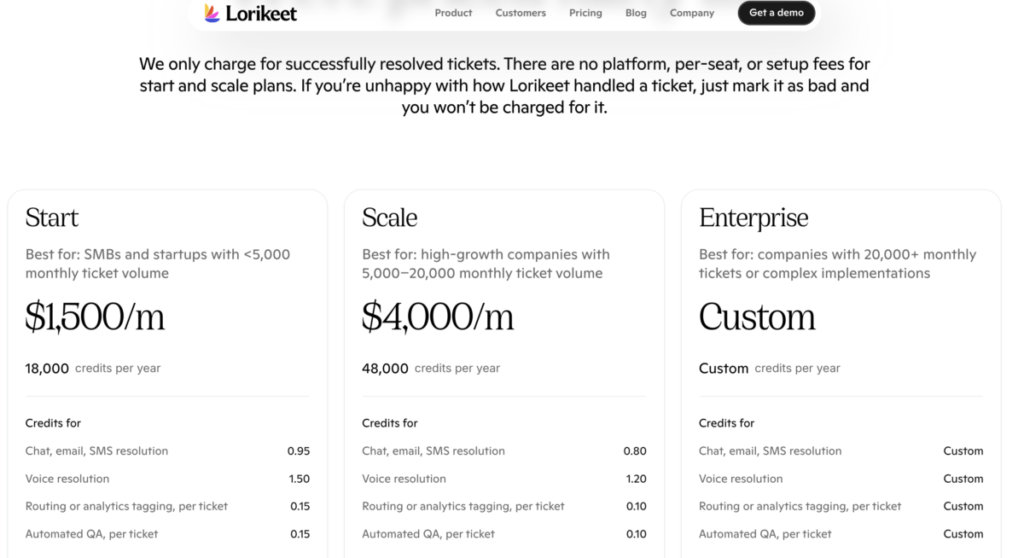Click the $4,000/m price text
This screenshot has width=1024, height=558.
pos(438,317)
